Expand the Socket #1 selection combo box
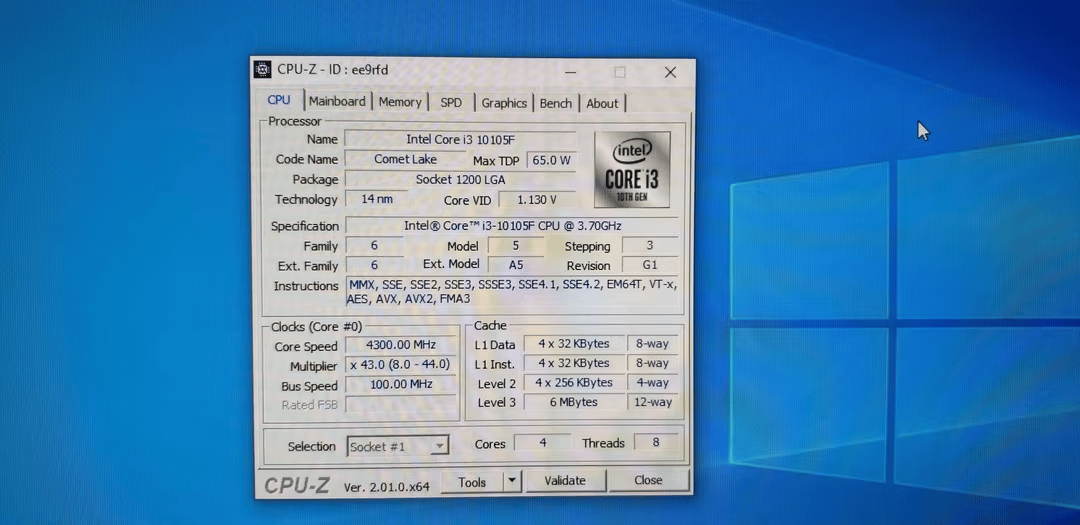Viewport: 1080px width, 525px height. click(x=398, y=446)
